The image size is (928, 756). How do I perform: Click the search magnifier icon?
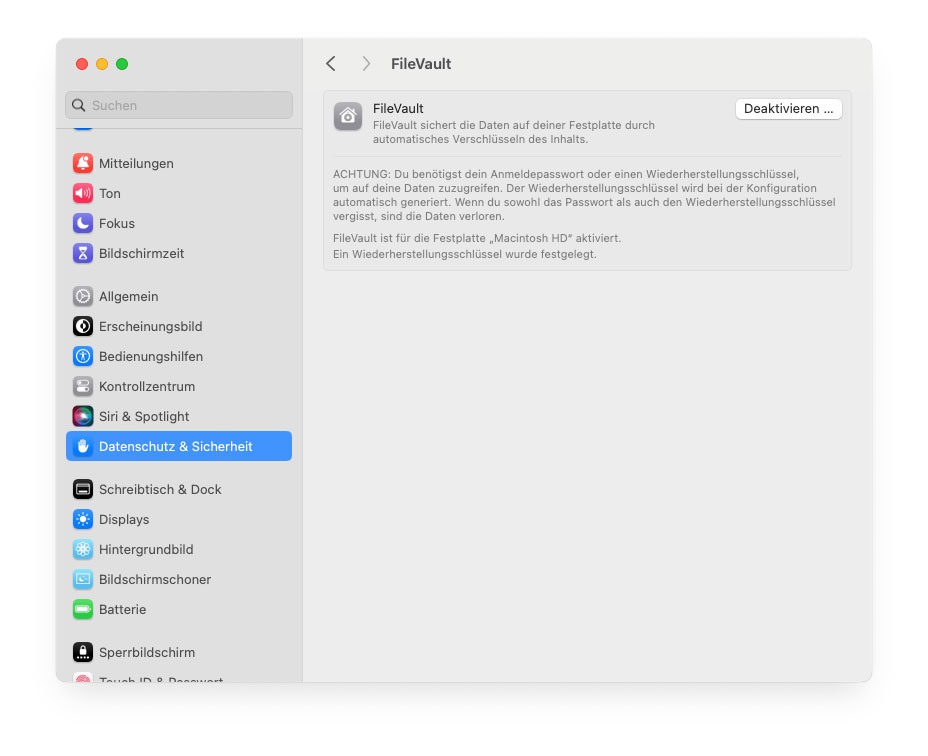point(78,105)
